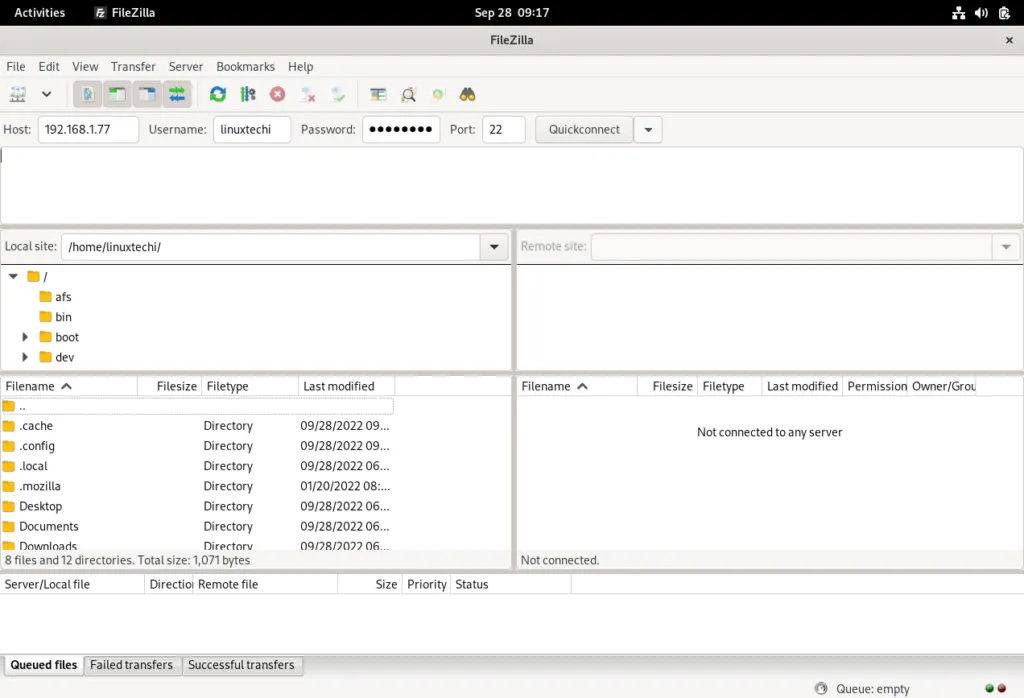Toggle directory comparison
Viewport: 1024px width, 698px height.
pyautogui.click(x=408, y=95)
